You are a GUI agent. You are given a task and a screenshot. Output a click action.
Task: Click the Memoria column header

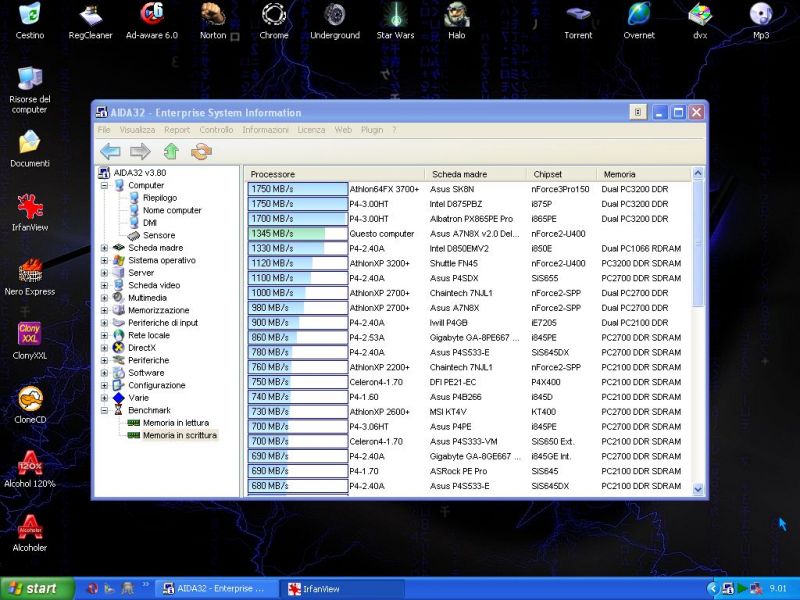pyautogui.click(x=644, y=174)
